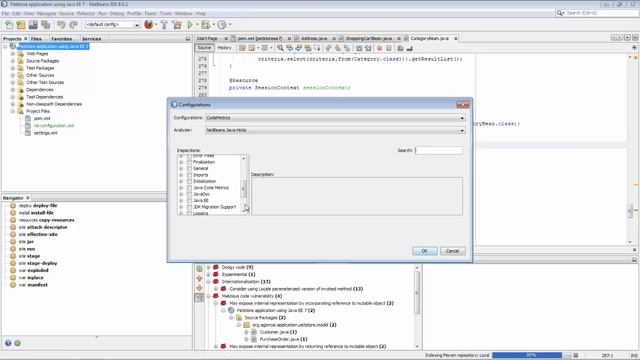Click the Shift Line Right editor icon
640x360 pixels.
[368, 48]
